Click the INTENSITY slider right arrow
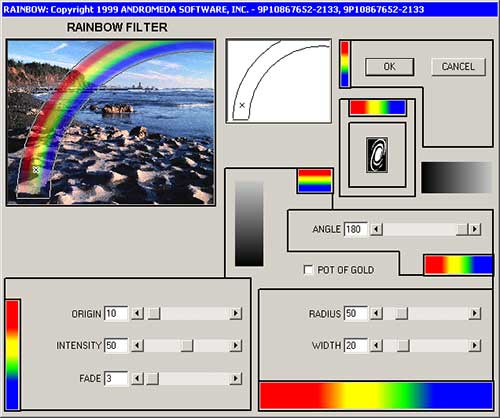 [x=236, y=345]
